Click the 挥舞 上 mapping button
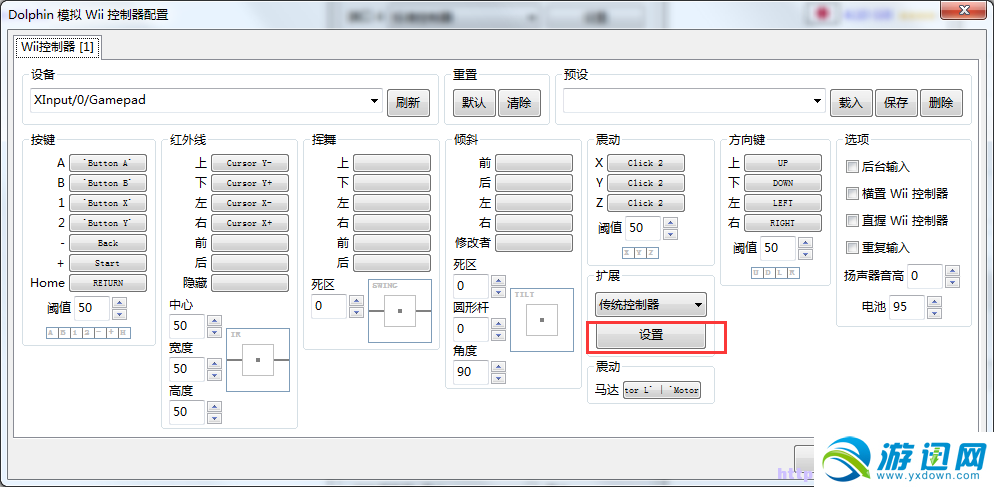Image resolution: width=994 pixels, height=487 pixels. click(x=392, y=163)
